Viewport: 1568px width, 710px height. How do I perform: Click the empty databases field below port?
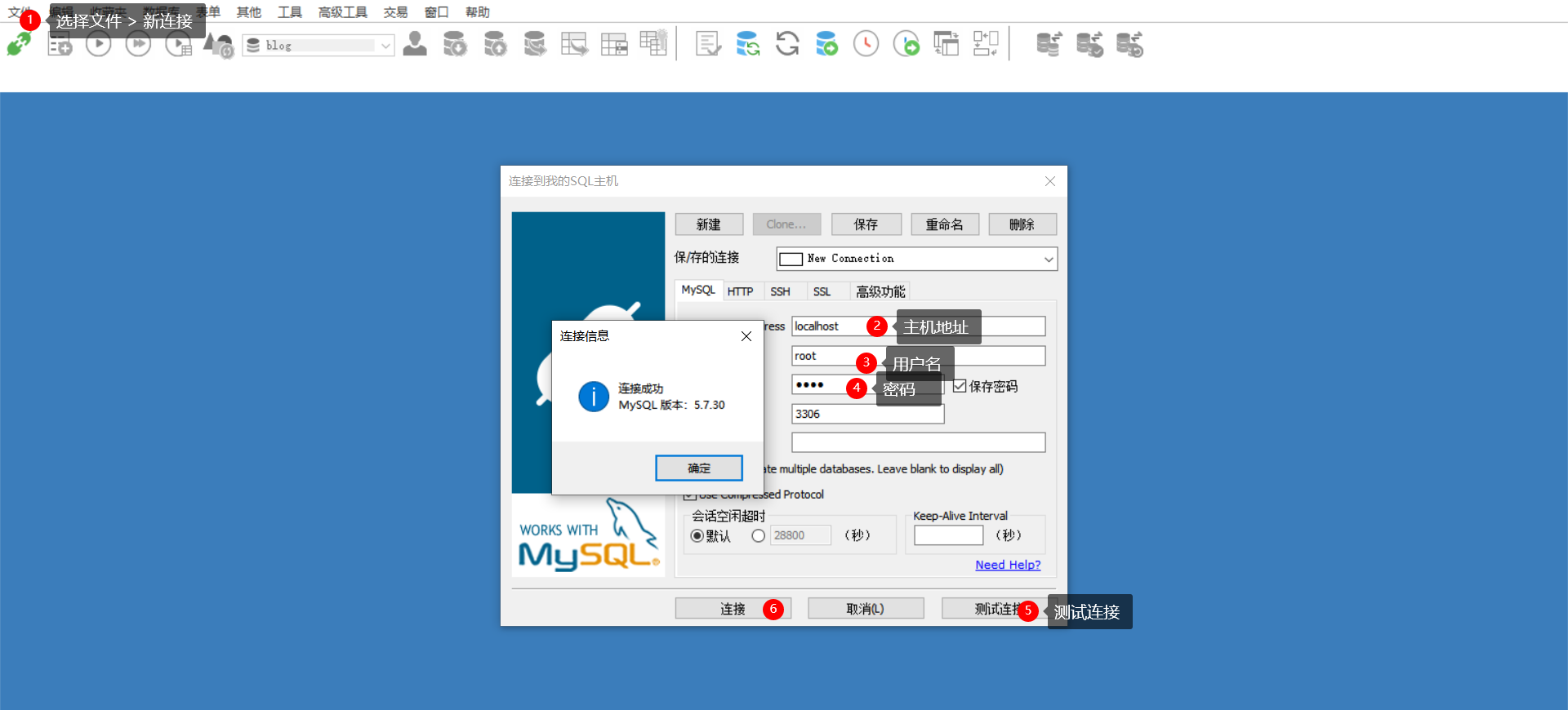[918, 442]
